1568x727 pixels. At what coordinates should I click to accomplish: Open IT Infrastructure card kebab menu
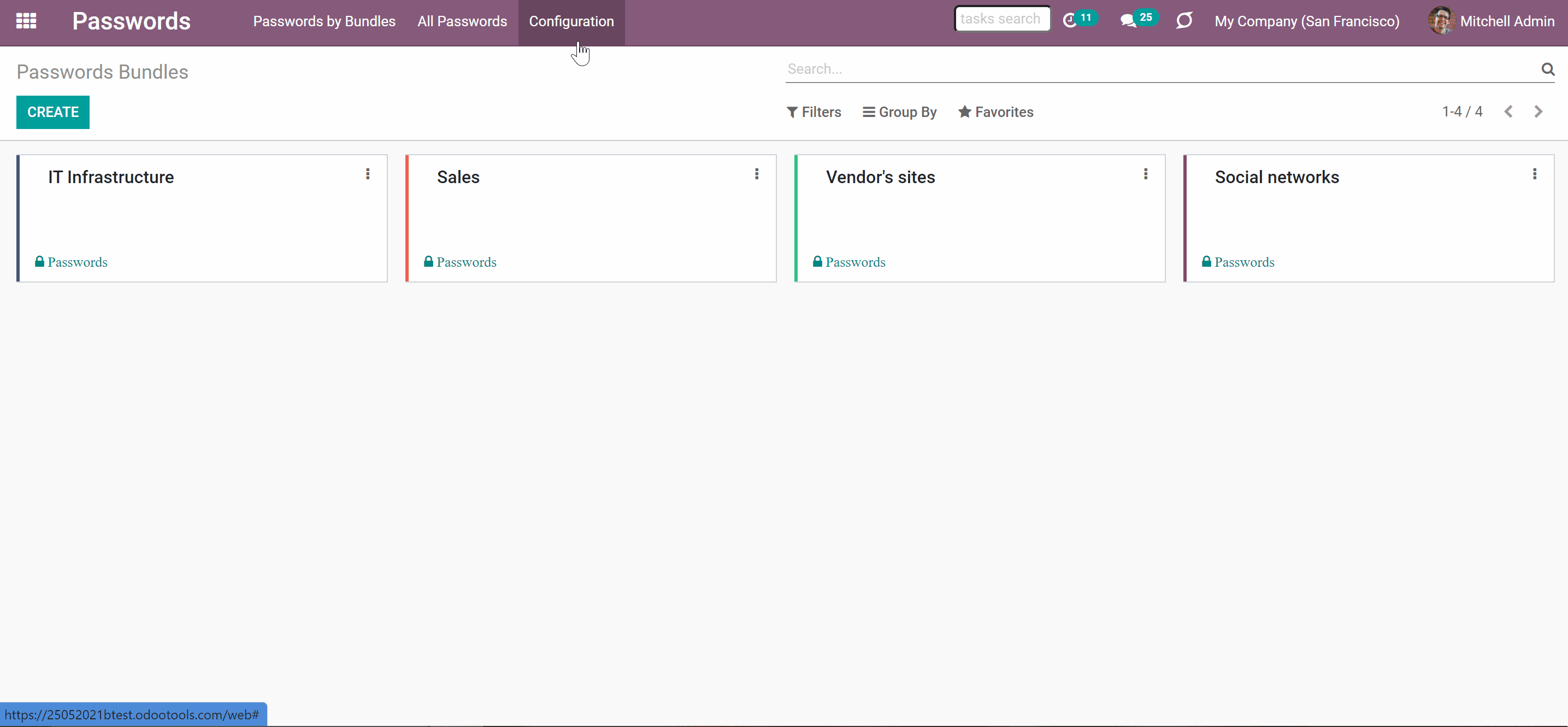(368, 174)
